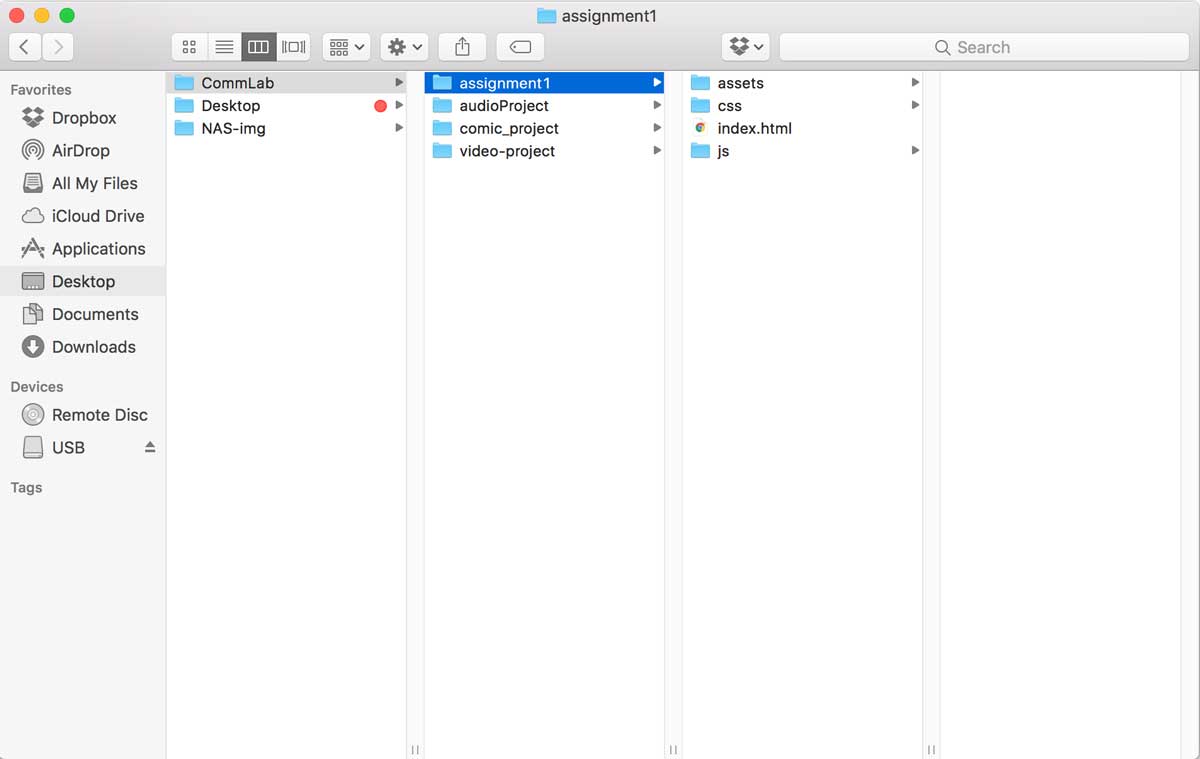
Task: Open AirDrop in the sidebar
Action: click(83, 151)
